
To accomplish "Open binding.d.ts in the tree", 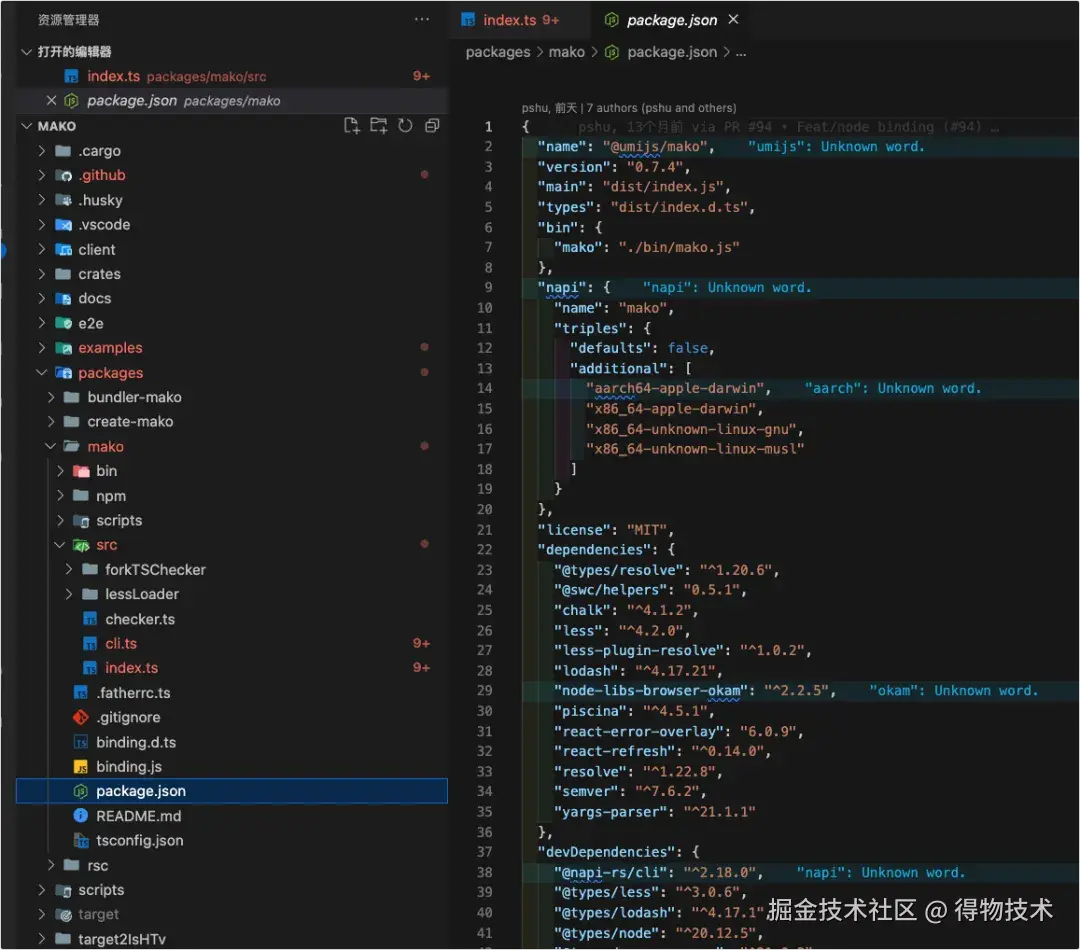I will click(136, 743).
